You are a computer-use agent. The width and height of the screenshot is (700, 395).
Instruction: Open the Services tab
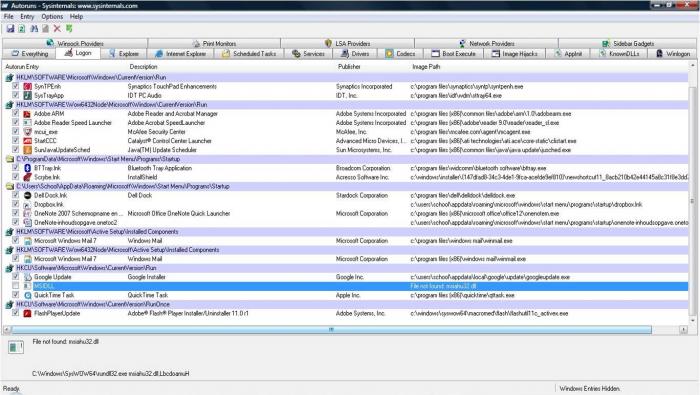308,54
